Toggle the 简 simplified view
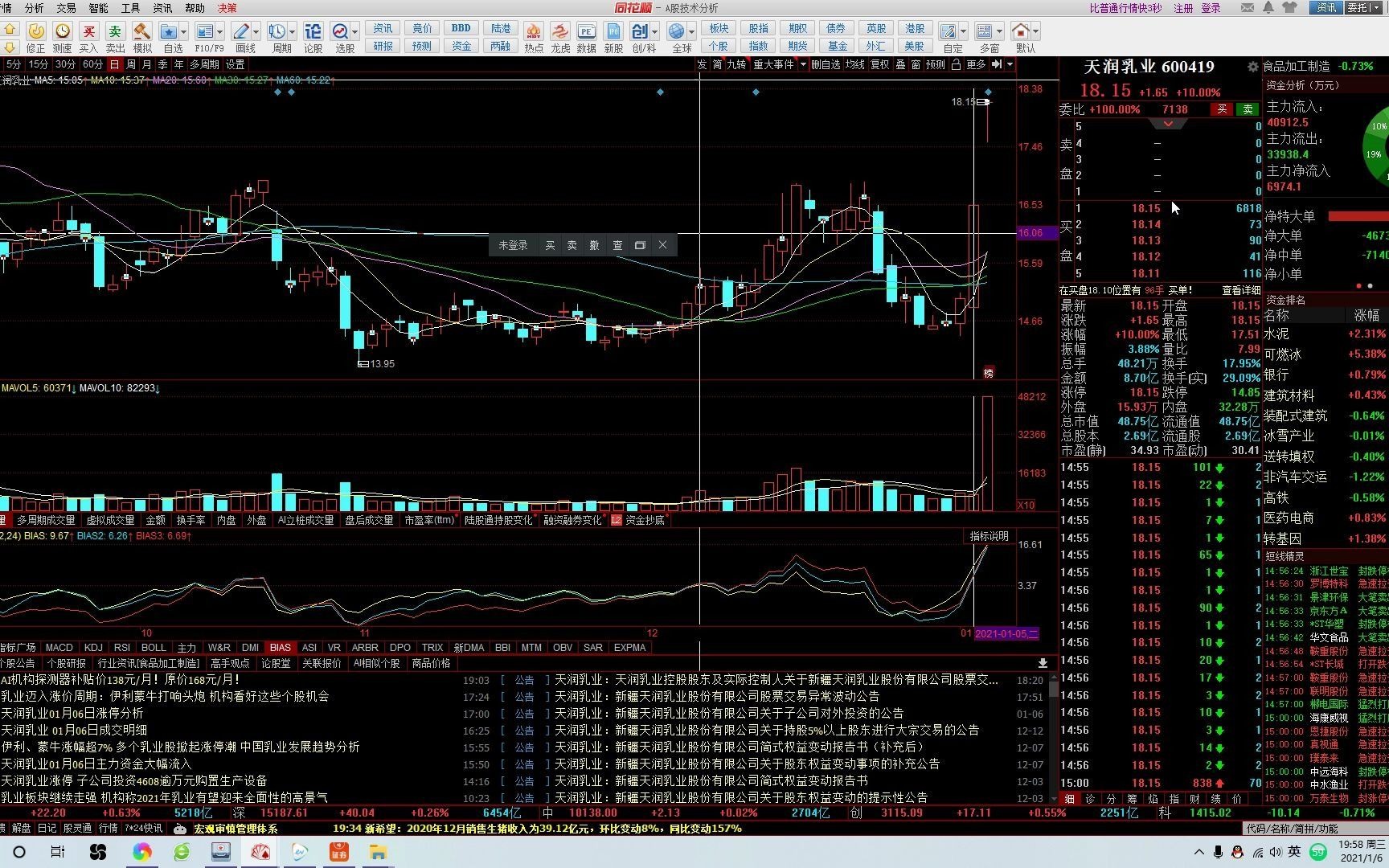The height and width of the screenshot is (868, 1389). [717, 64]
